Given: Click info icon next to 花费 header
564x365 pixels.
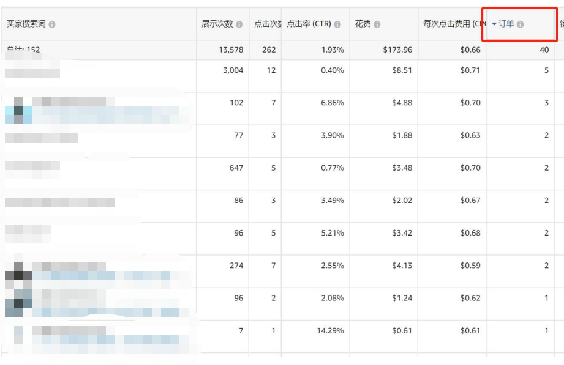Looking at the screenshot, I should coord(377,24).
